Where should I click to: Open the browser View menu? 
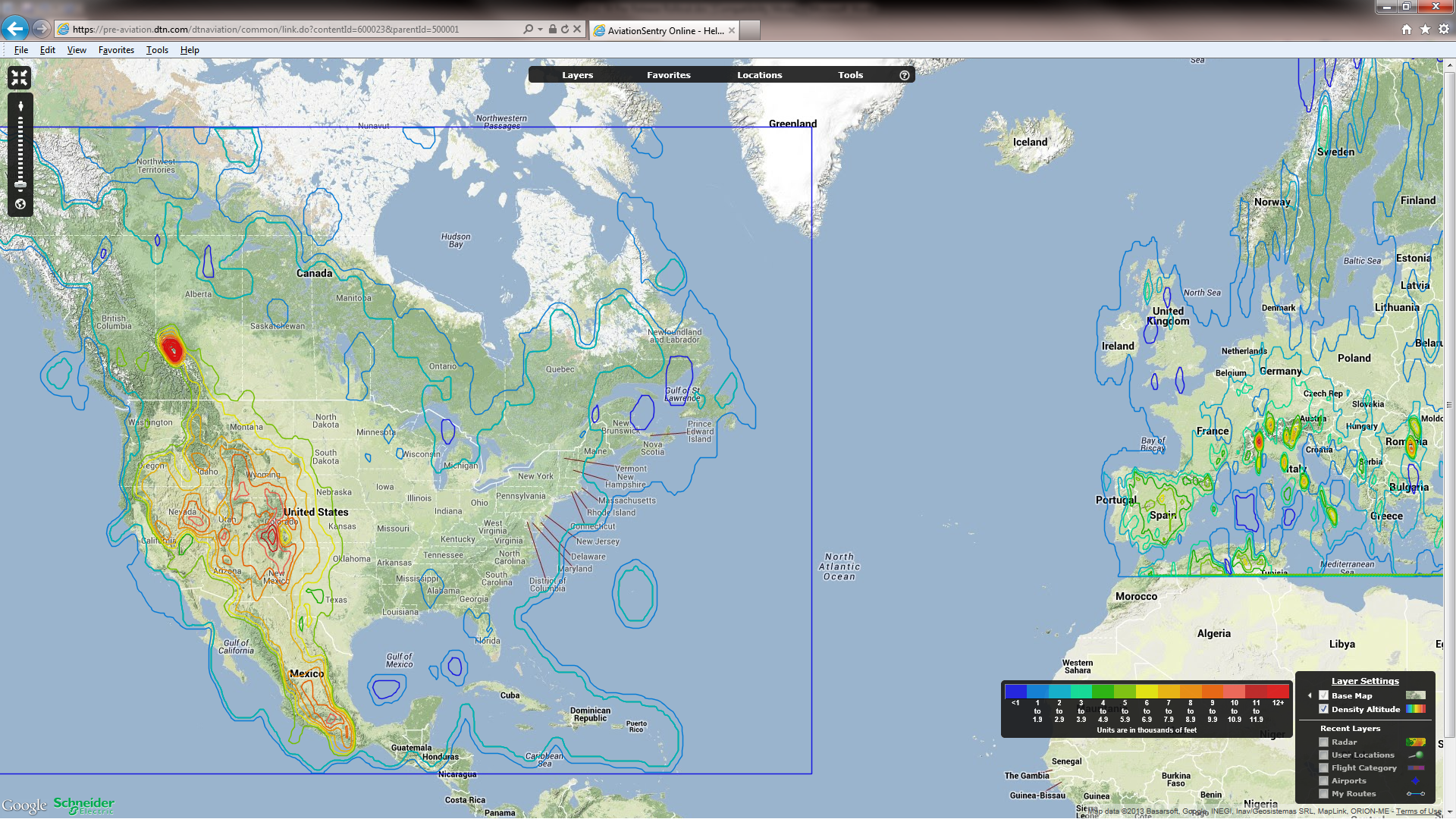click(x=77, y=50)
